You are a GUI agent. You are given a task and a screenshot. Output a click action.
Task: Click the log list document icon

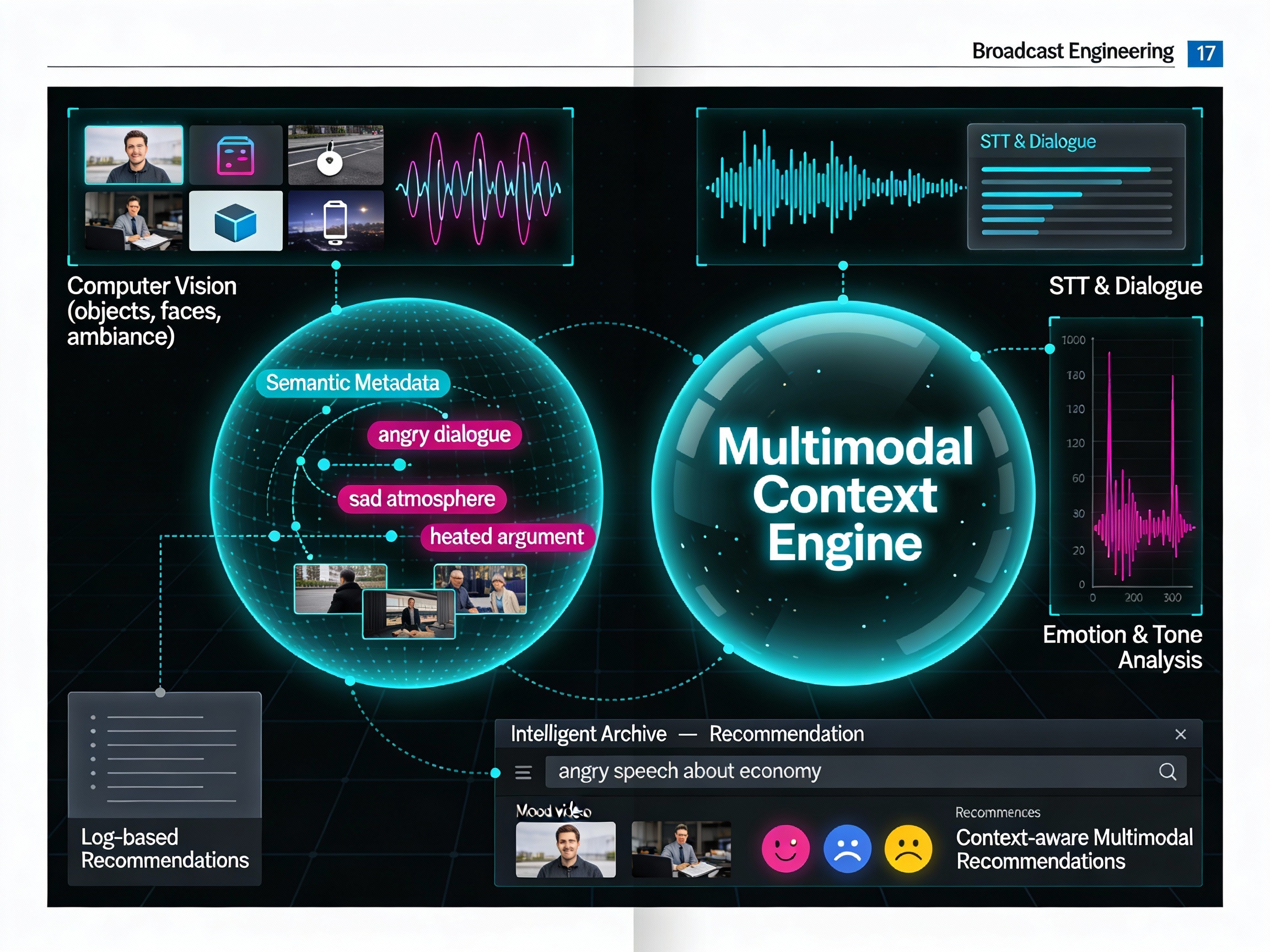[165, 755]
